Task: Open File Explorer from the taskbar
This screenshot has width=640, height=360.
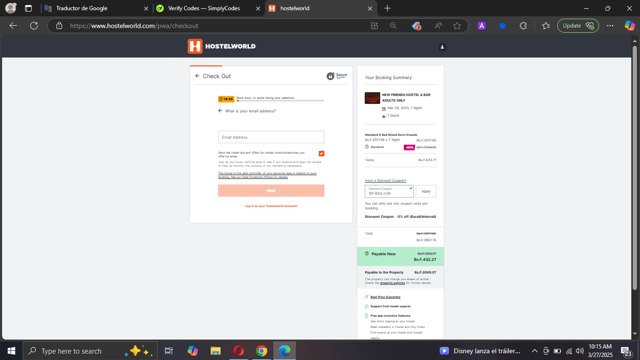Action: point(216,351)
